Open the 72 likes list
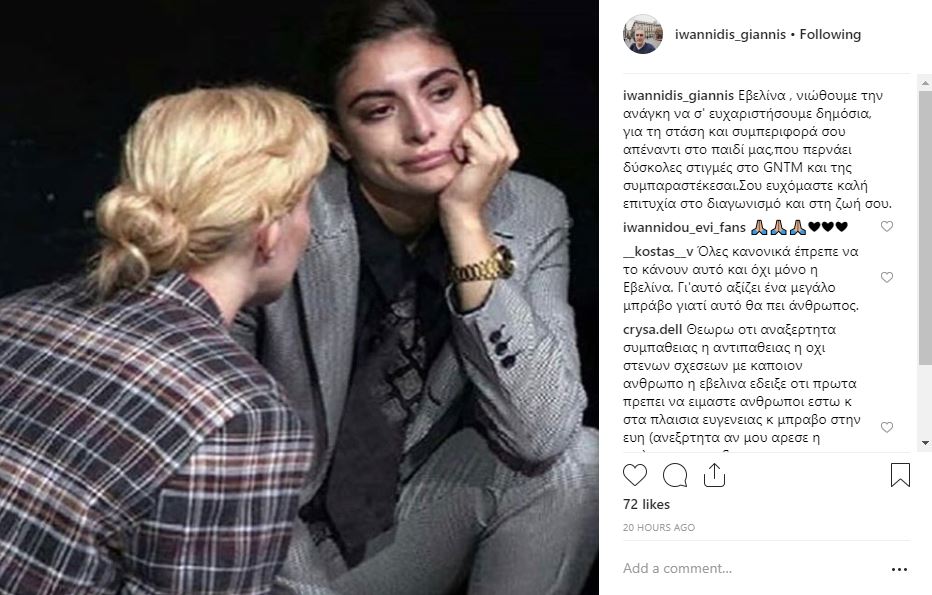Viewport: 932px width, 595px height. [646, 504]
